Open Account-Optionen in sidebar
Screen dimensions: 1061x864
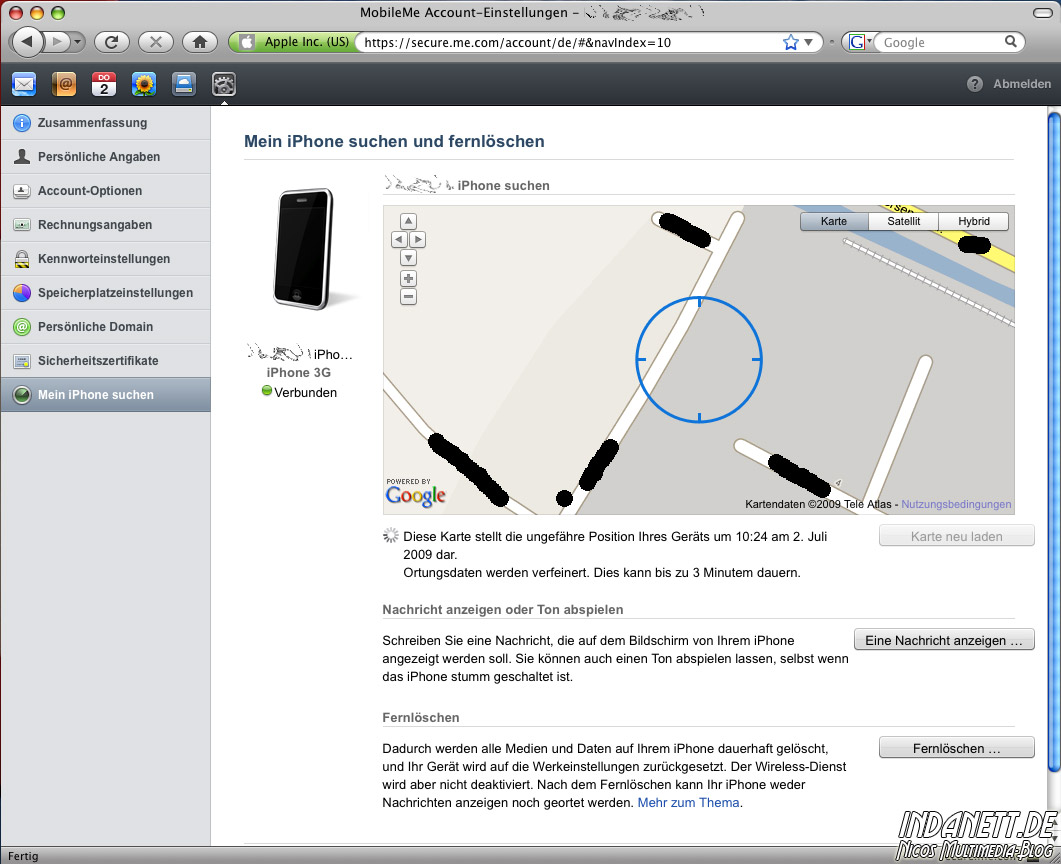pos(106,191)
